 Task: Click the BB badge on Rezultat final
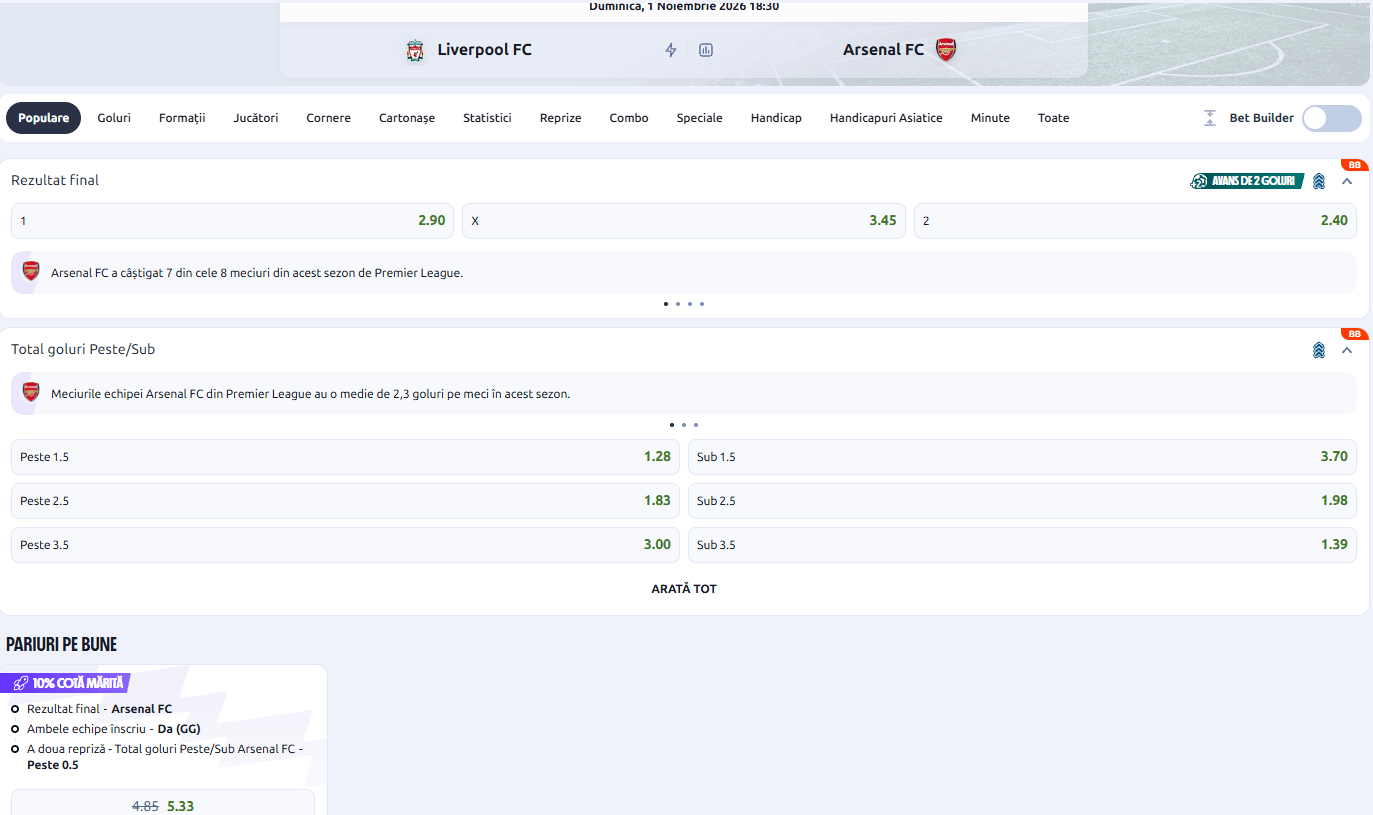[x=1355, y=165]
